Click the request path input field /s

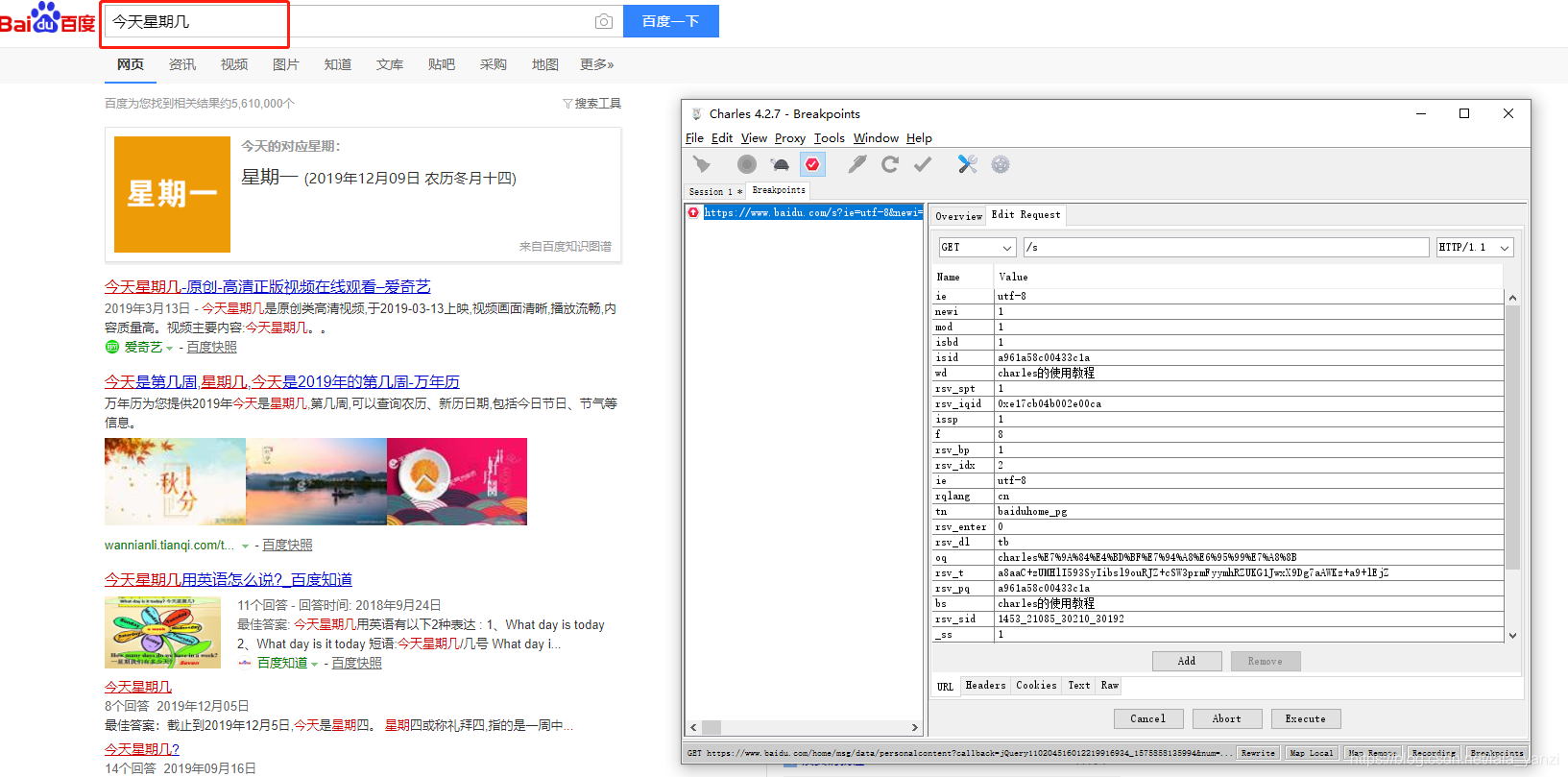pos(1226,248)
